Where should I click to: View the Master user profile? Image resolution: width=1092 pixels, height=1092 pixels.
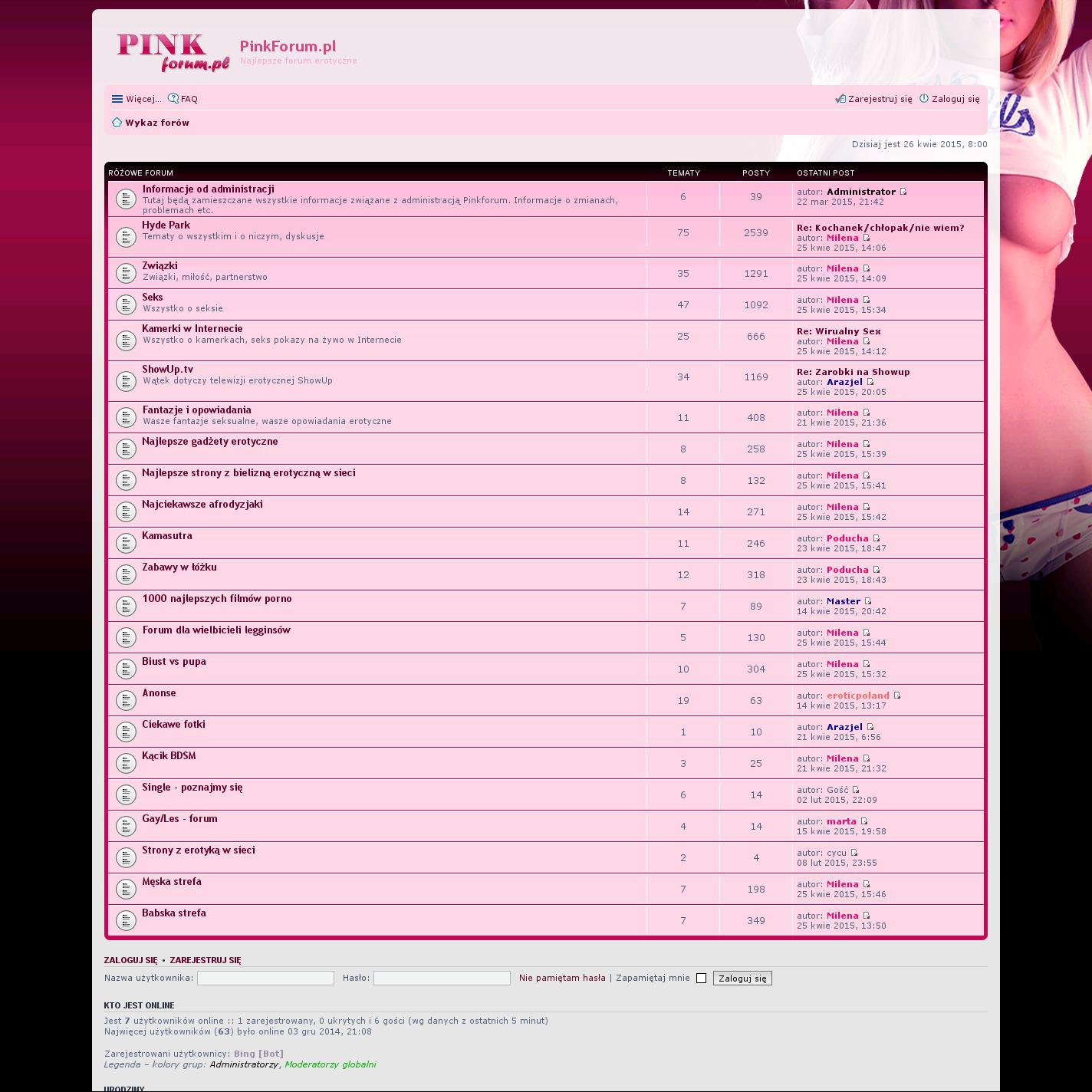point(844,601)
